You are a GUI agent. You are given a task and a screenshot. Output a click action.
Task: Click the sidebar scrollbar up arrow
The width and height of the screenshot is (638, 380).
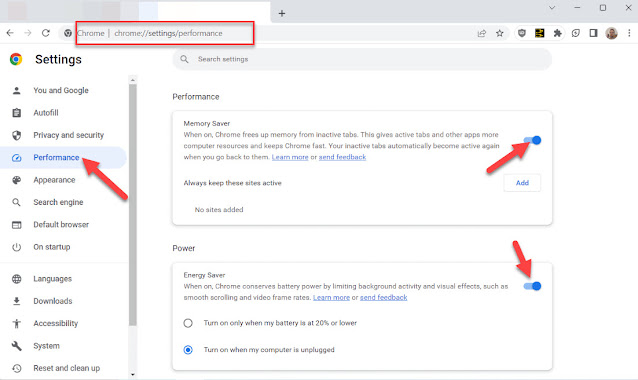[133, 80]
